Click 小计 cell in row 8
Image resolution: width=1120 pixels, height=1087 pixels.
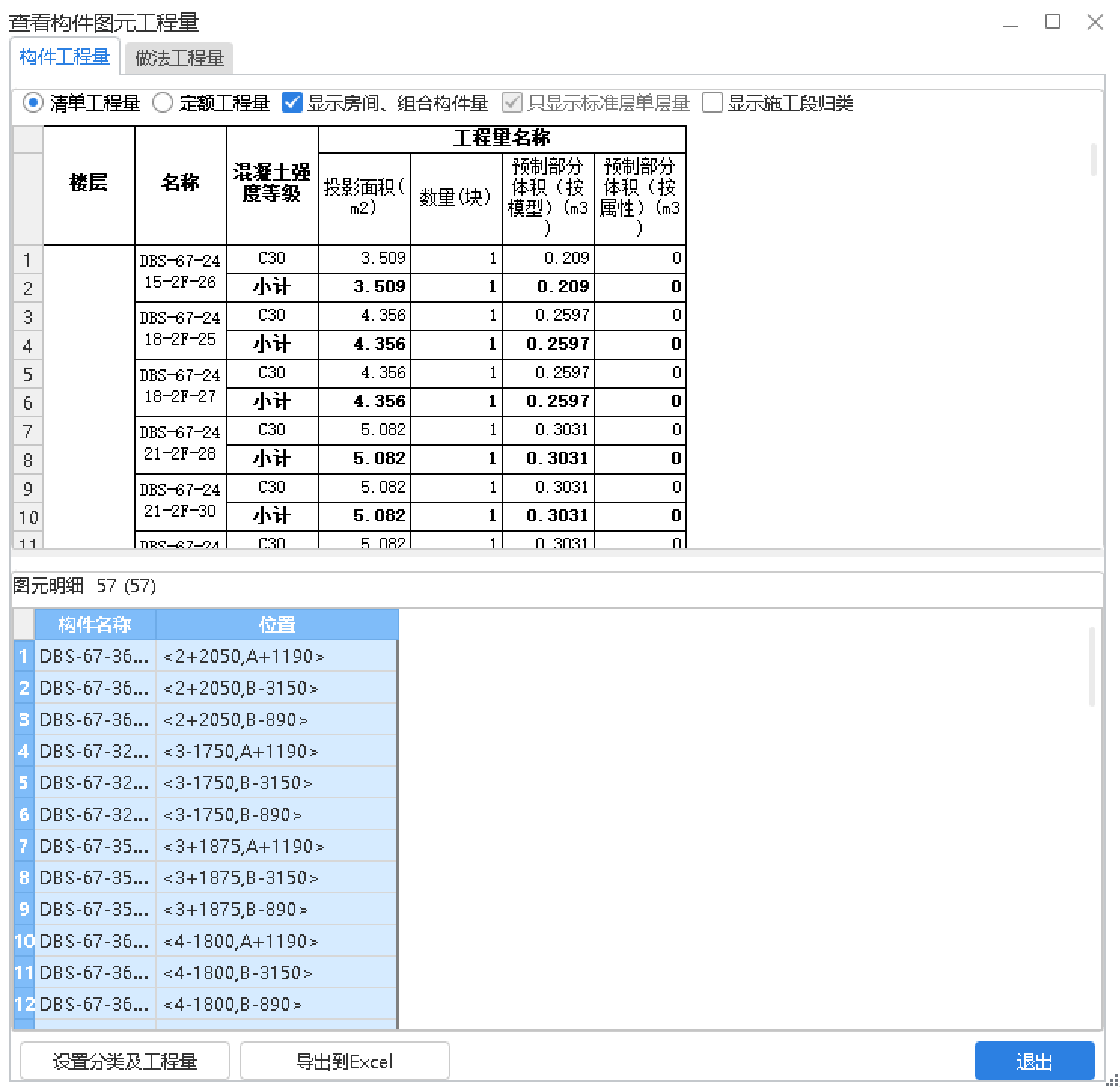tap(273, 459)
